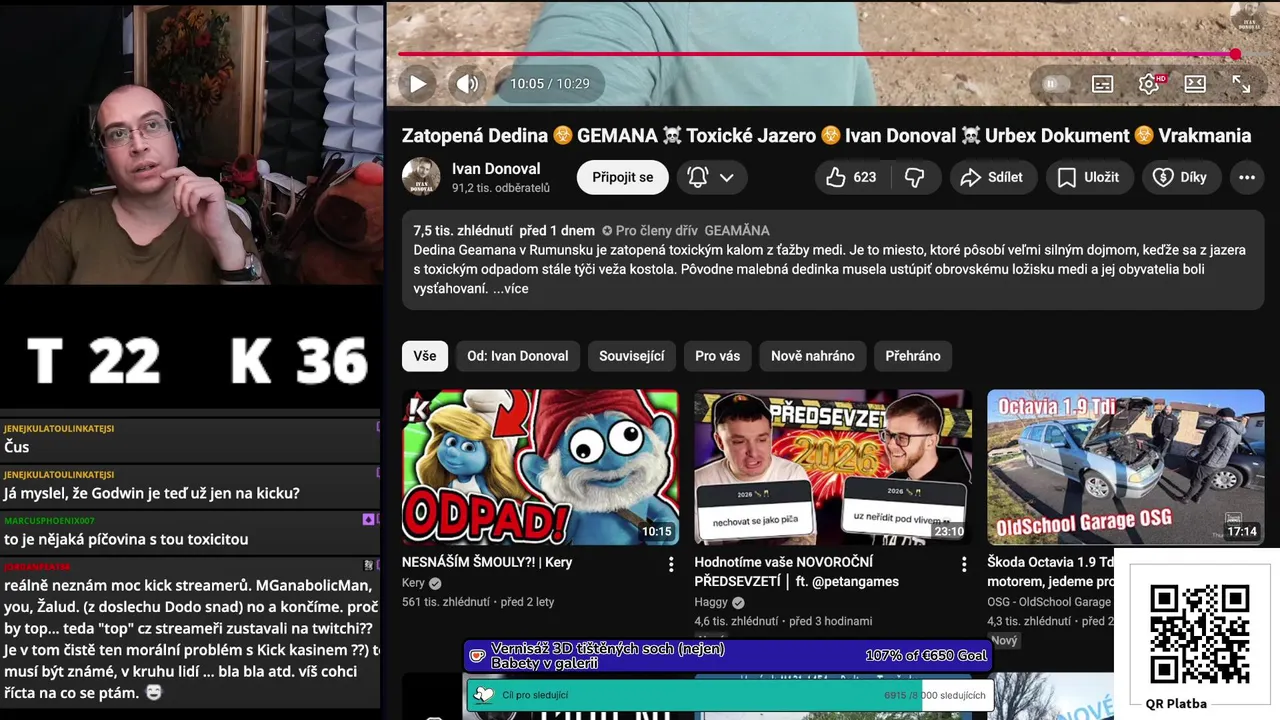
Task: Select the Přehráno chip
Action: (913, 356)
